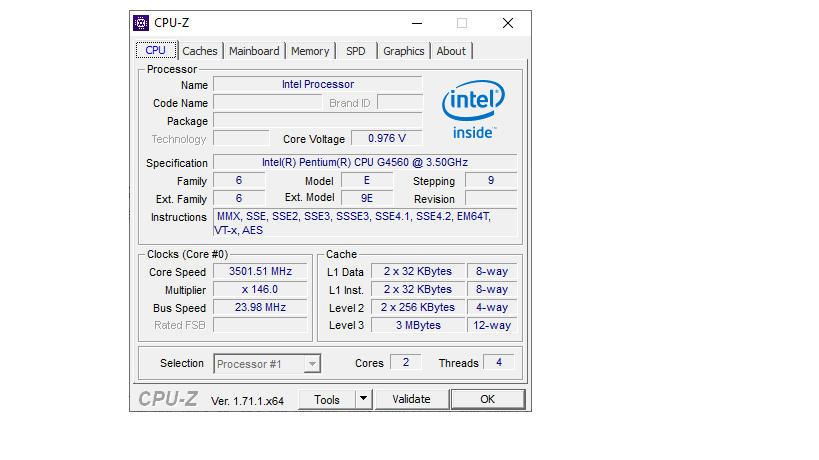This screenshot has height=460, width=819.
Task: Click the Threads value 4
Action: click(499, 362)
